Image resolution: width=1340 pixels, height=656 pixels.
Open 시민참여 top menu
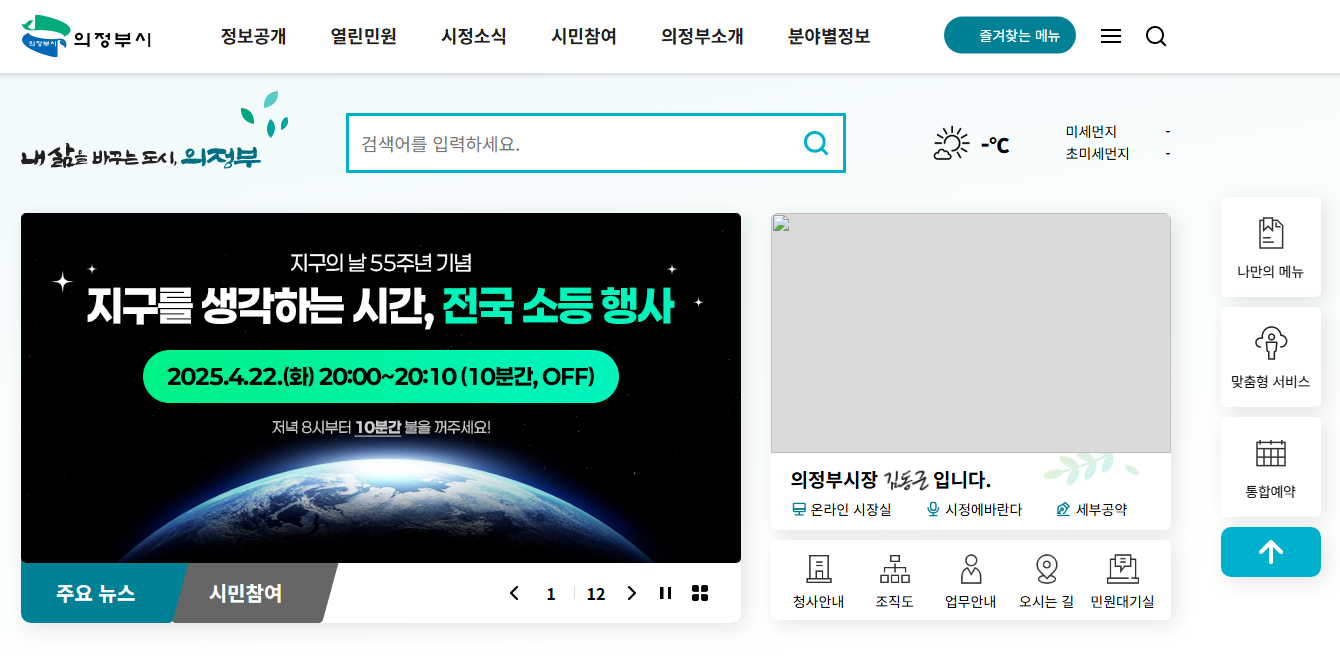click(583, 37)
